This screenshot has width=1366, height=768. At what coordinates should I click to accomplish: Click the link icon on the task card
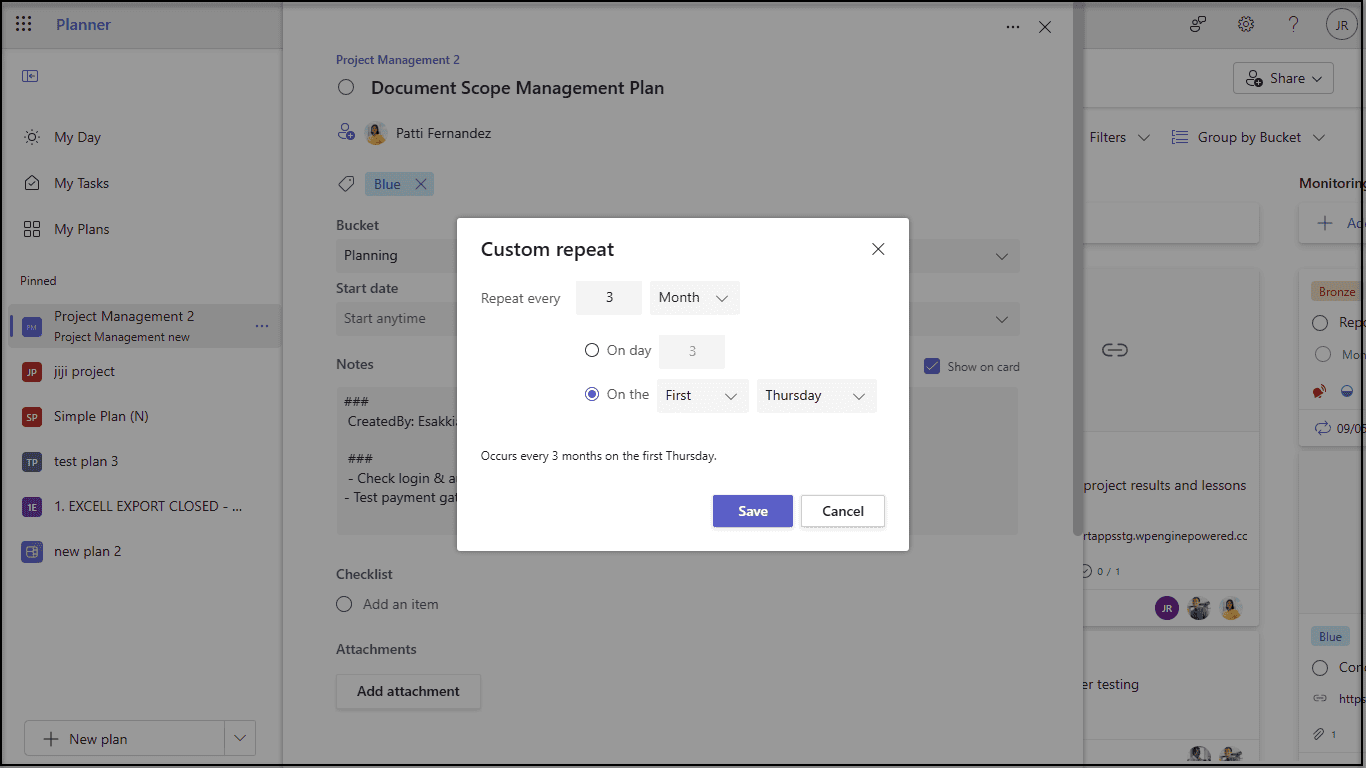click(1115, 350)
